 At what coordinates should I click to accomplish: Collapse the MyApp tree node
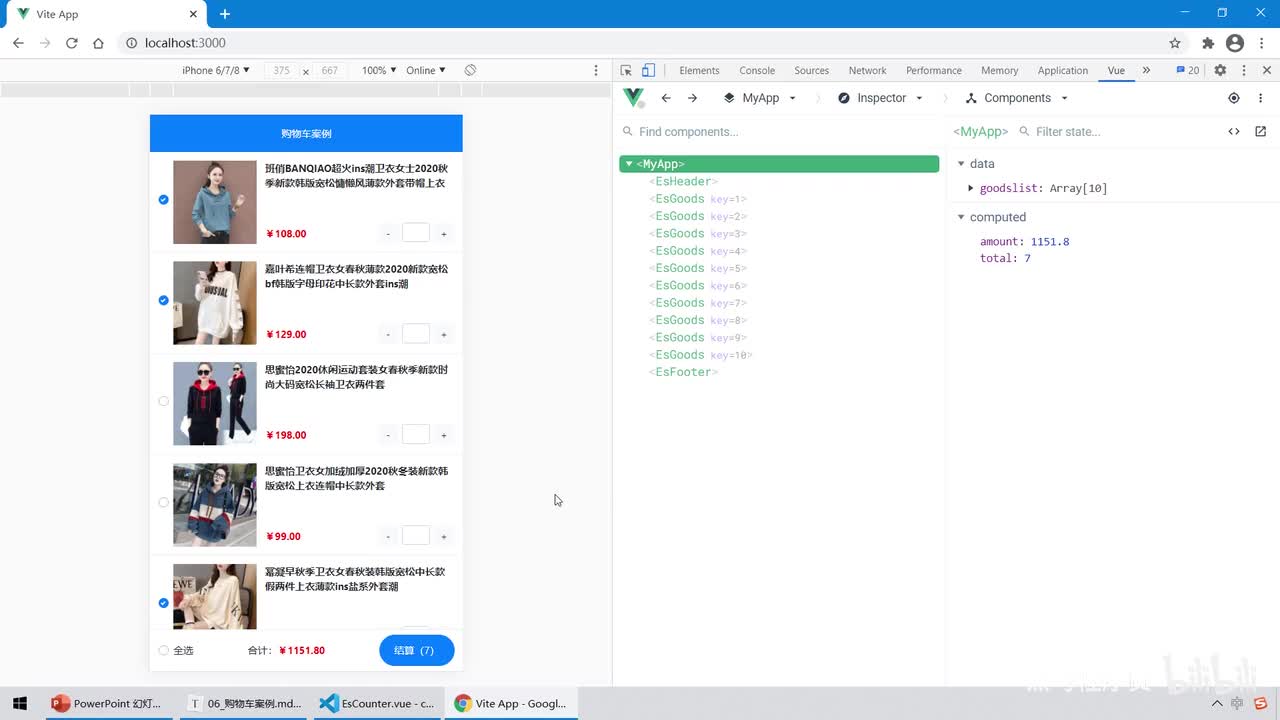coord(629,164)
